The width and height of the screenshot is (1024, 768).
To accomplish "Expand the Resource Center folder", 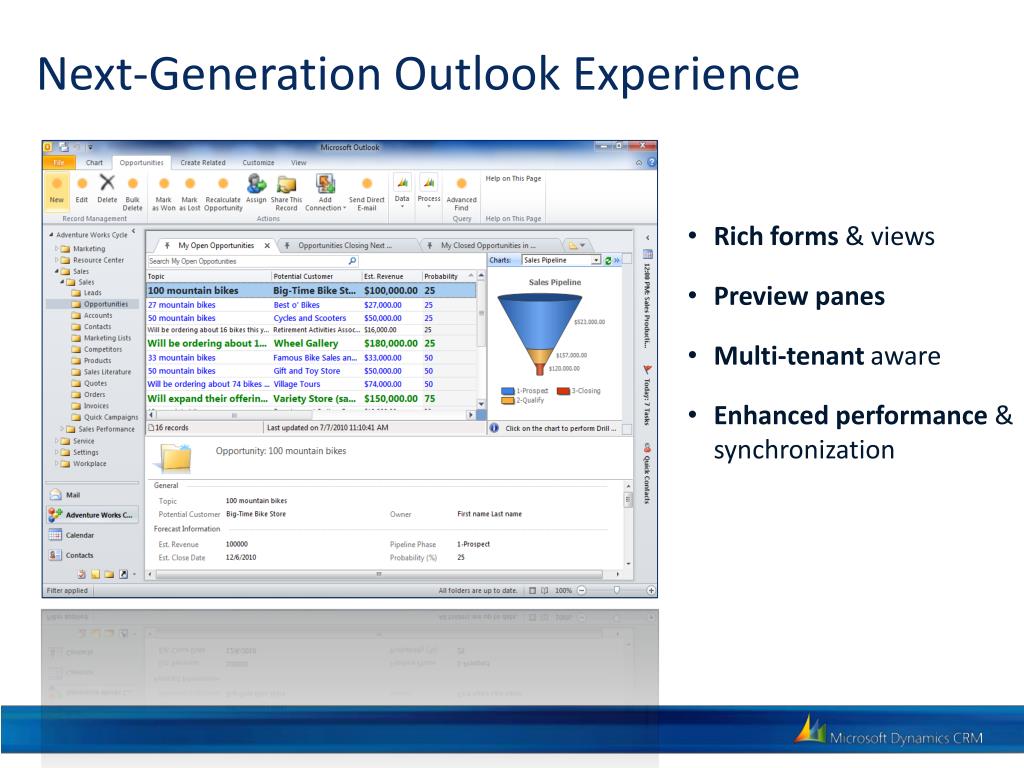I will 57,260.
